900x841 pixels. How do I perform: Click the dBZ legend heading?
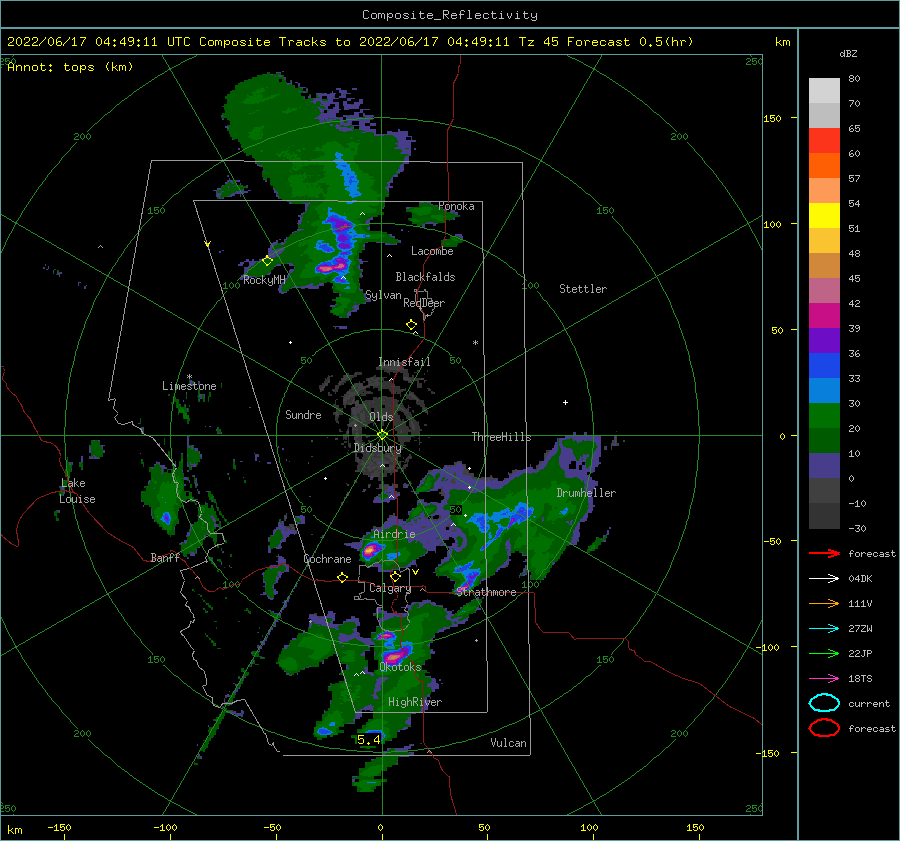(848, 54)
